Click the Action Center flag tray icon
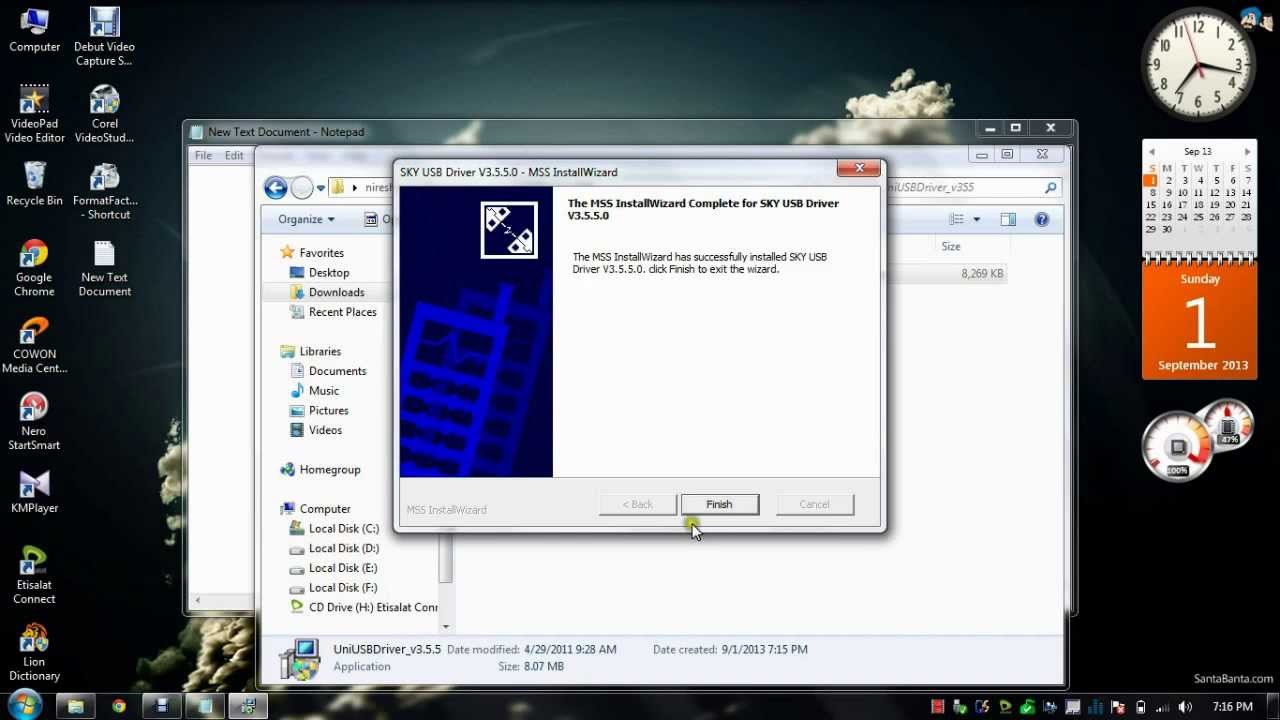This screenshot has height=720, width=1280. coord(1118,707)
